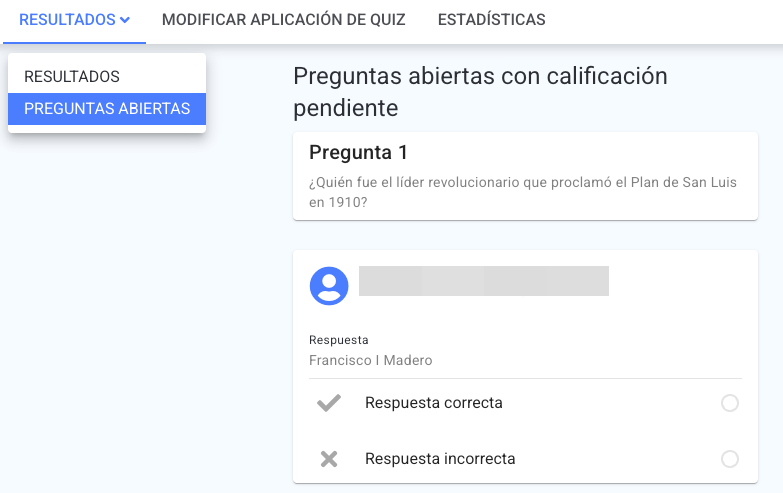The height and width of the screenshot is (493, 783).
Task: Click the Preguntas abiertas con calificación pendiente title
Action: pyautogui.click(x=480, y=92)
